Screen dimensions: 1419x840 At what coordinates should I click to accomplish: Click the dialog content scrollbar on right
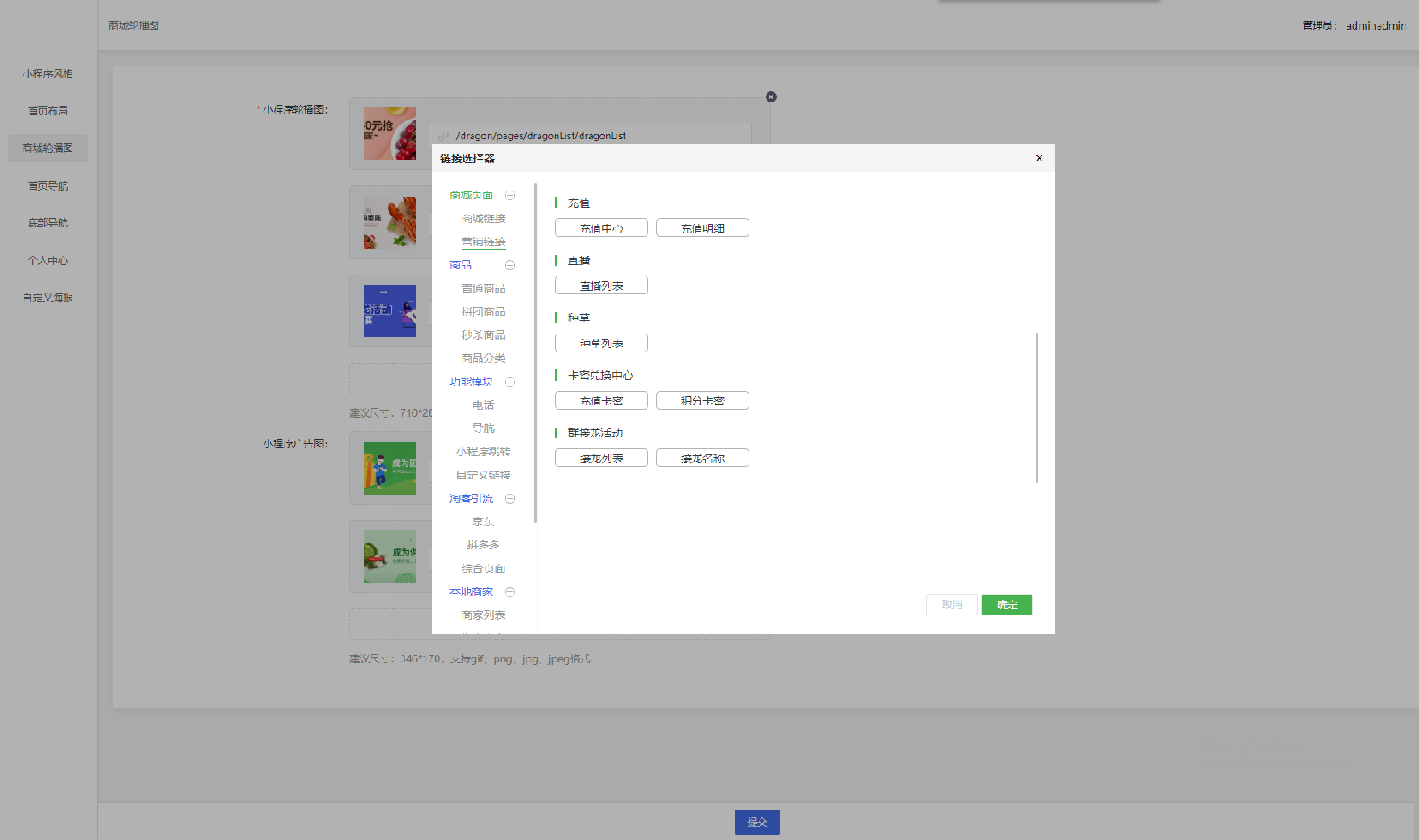point(1036,408)
